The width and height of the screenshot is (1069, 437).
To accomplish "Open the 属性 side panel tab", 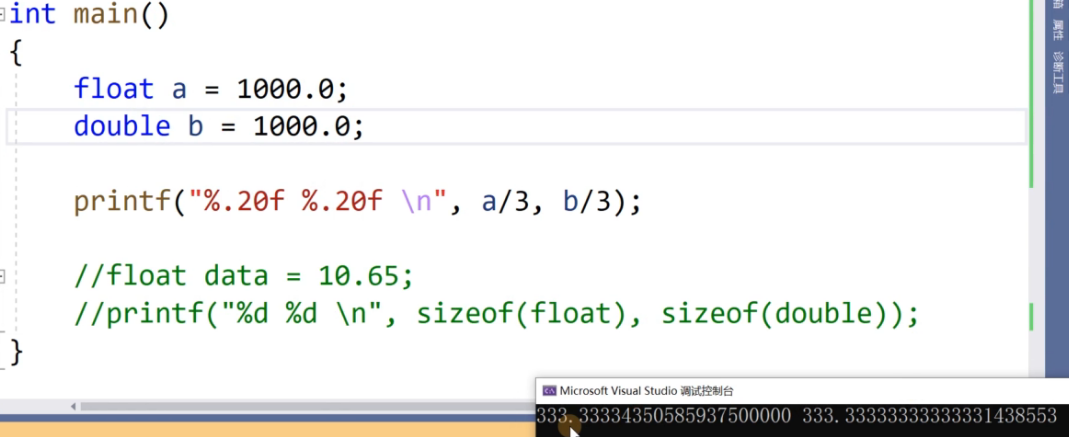I will [1057, 30].
